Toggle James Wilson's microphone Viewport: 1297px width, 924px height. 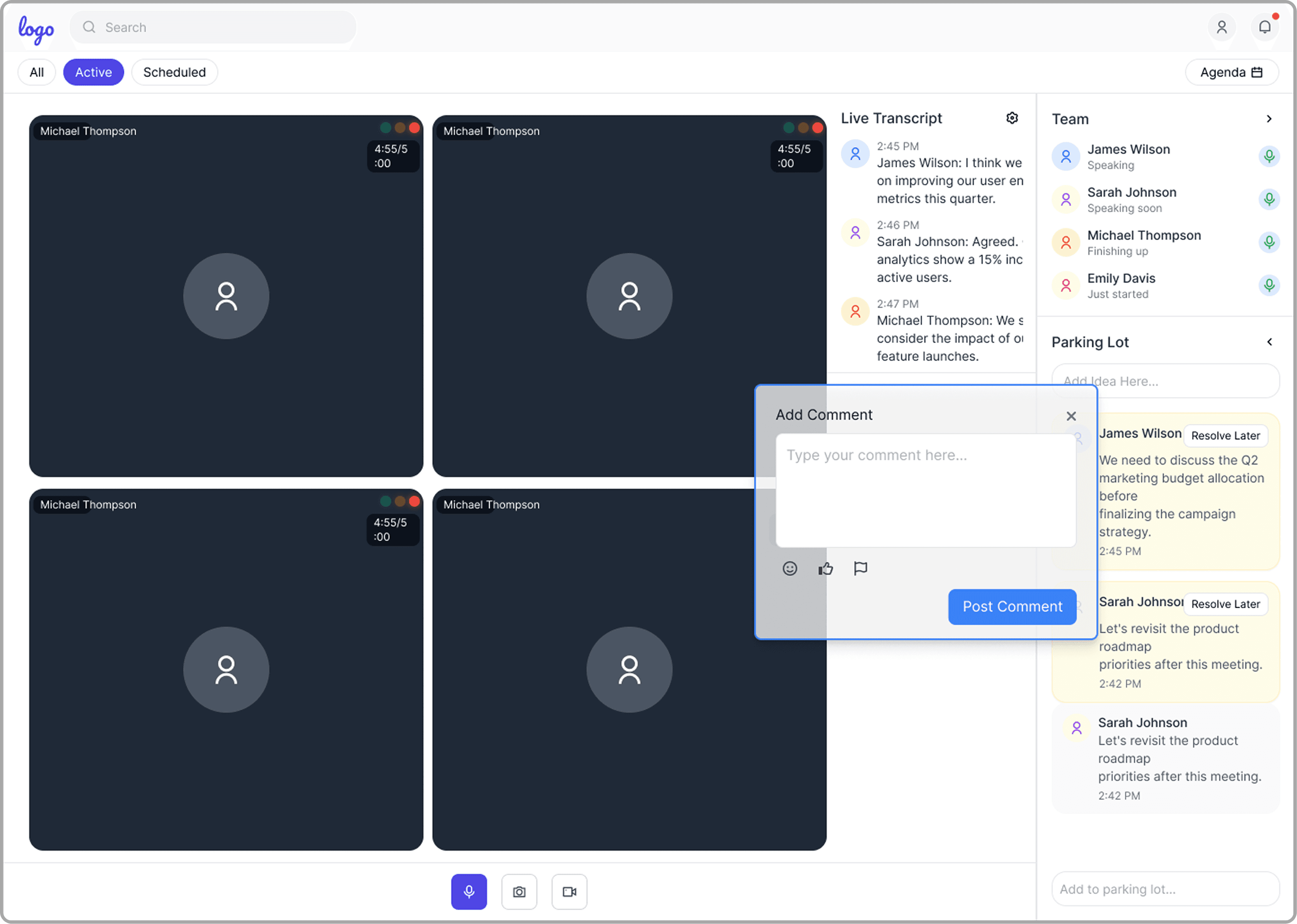pos(1269,156)
